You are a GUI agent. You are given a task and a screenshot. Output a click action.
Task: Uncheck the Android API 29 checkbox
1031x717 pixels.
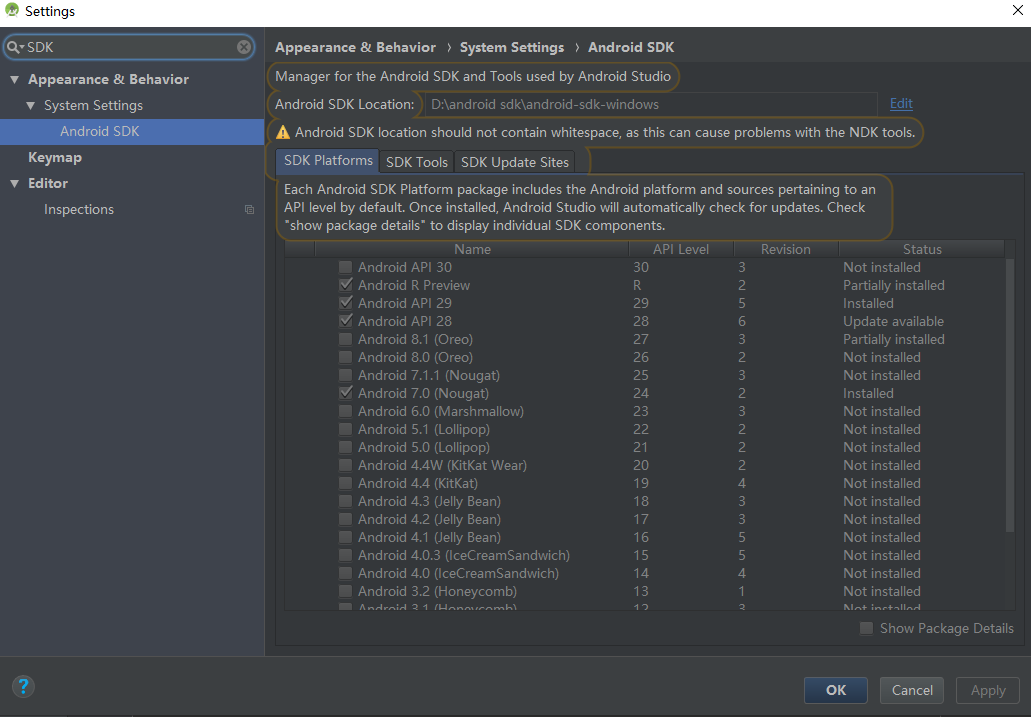click(345, 303)
